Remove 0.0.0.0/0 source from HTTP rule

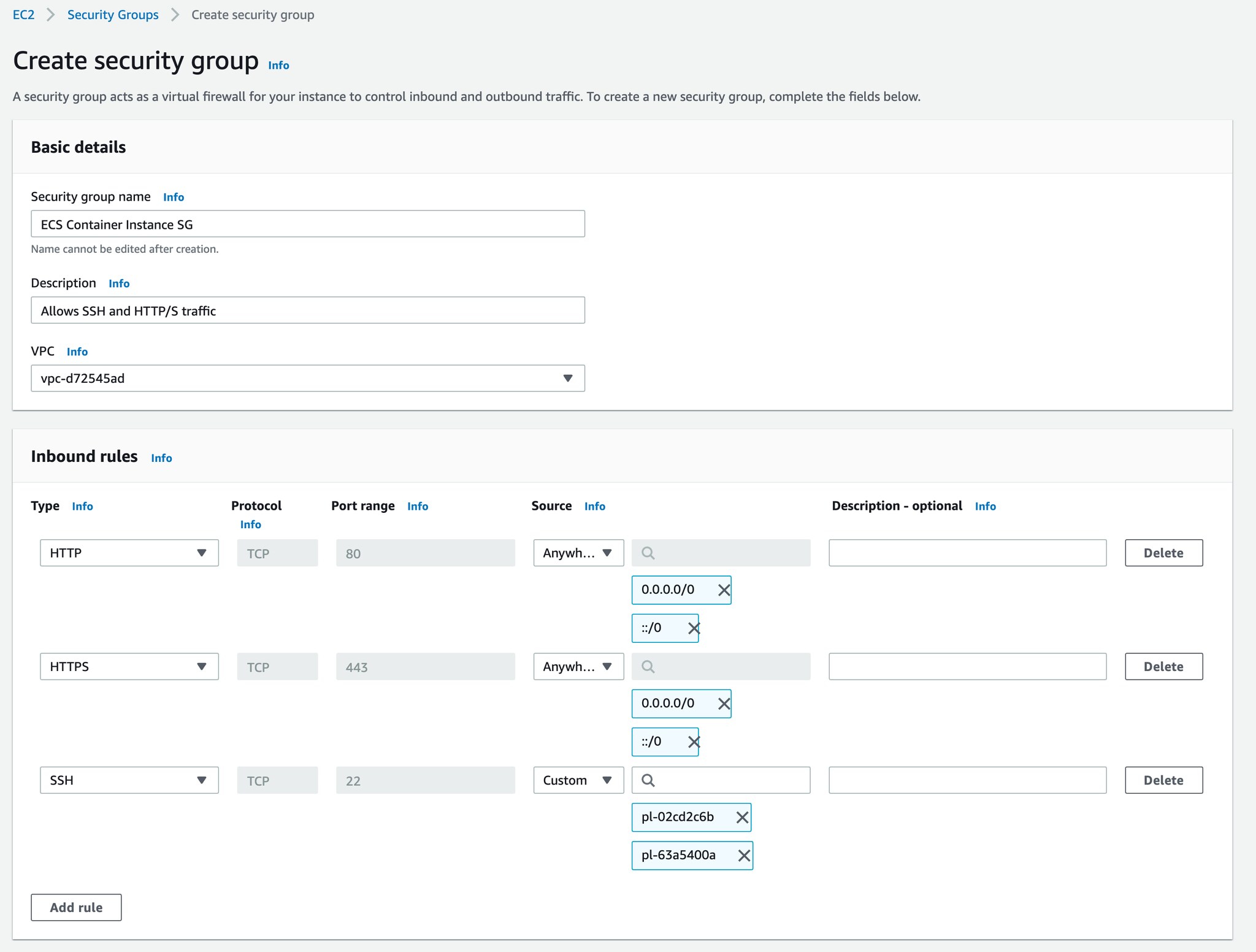[x=724, y=590]
